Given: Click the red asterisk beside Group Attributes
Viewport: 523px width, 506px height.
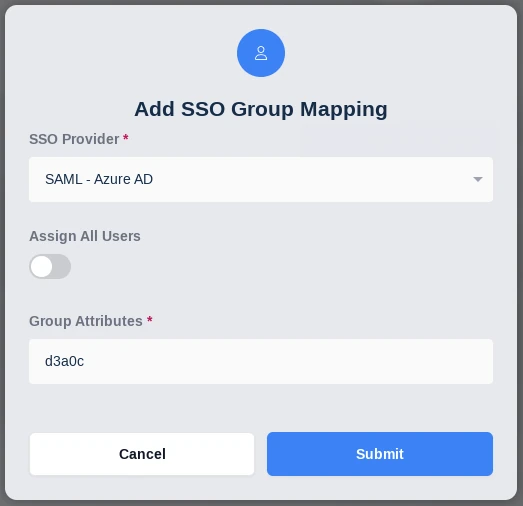Looking at the screenshot, I should (150, 320).
